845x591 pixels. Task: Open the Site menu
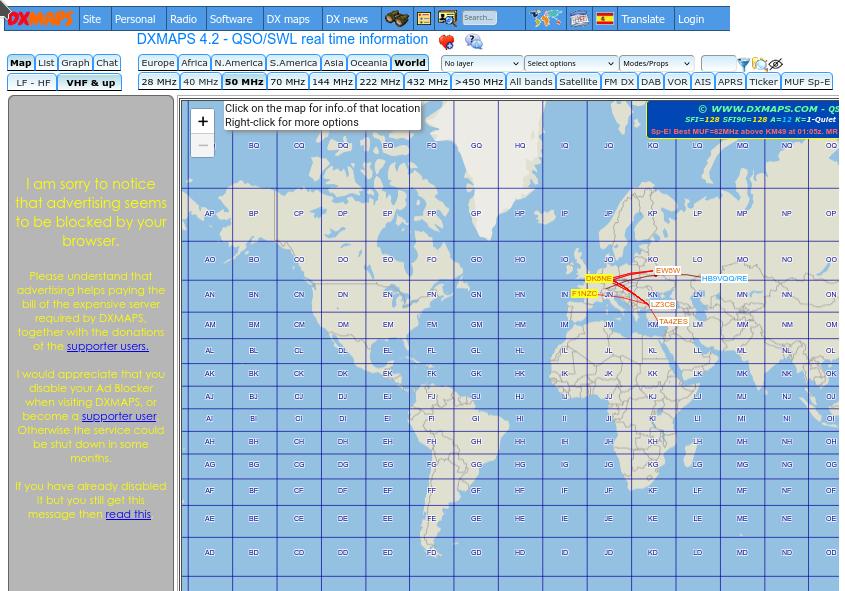click(92, 19)
